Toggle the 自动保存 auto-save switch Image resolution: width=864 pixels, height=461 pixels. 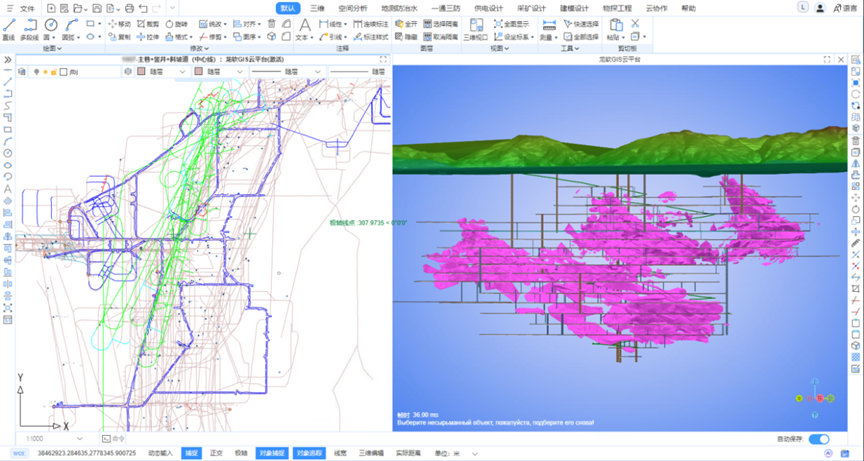click(818, 439)
